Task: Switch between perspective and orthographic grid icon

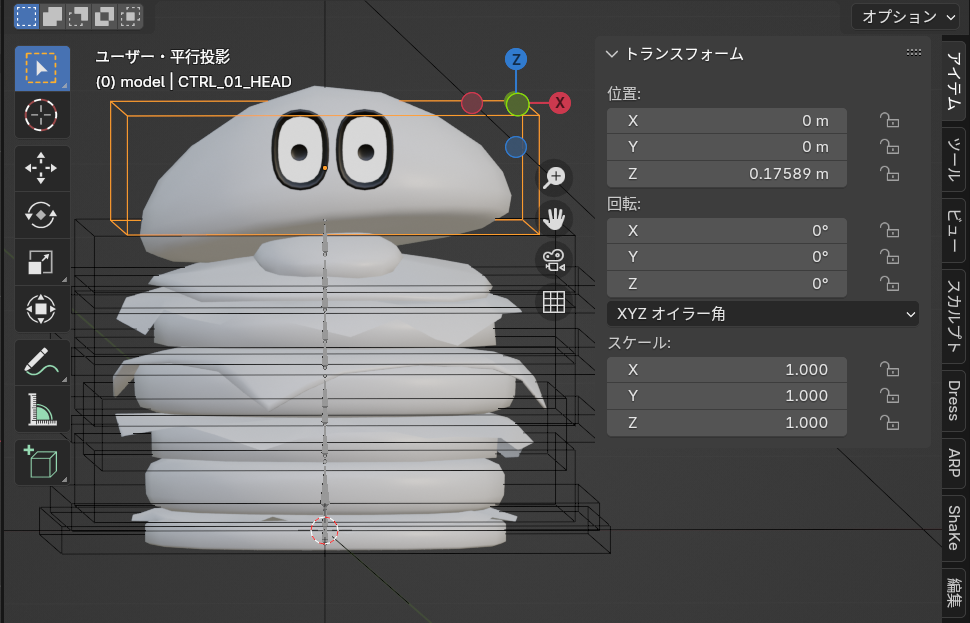Action: (554, 302)
